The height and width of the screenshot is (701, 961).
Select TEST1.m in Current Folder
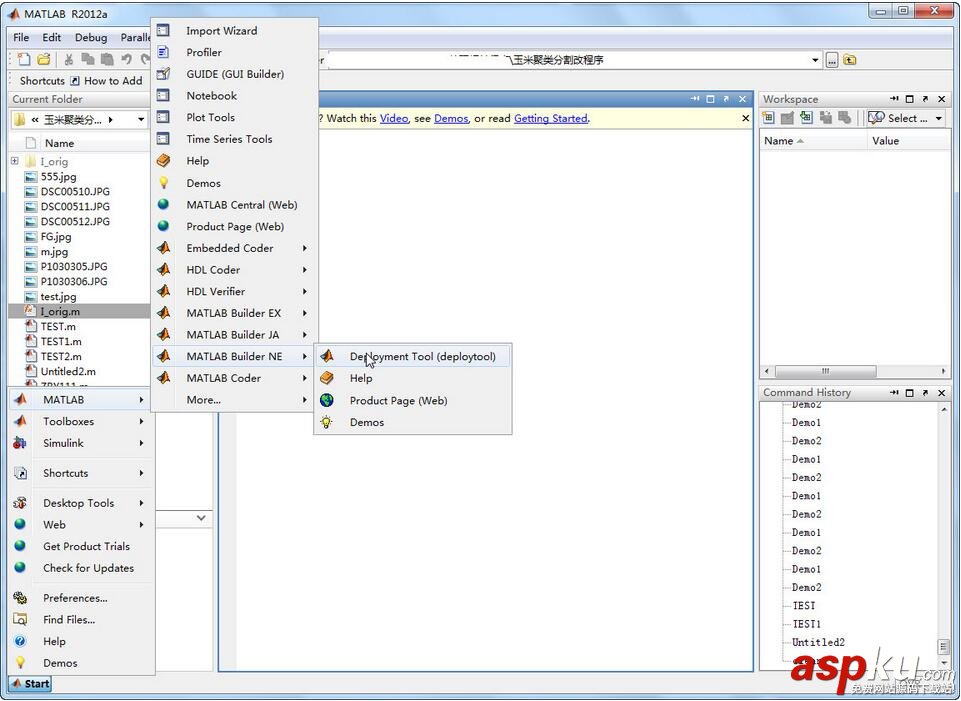coord(59,341)
